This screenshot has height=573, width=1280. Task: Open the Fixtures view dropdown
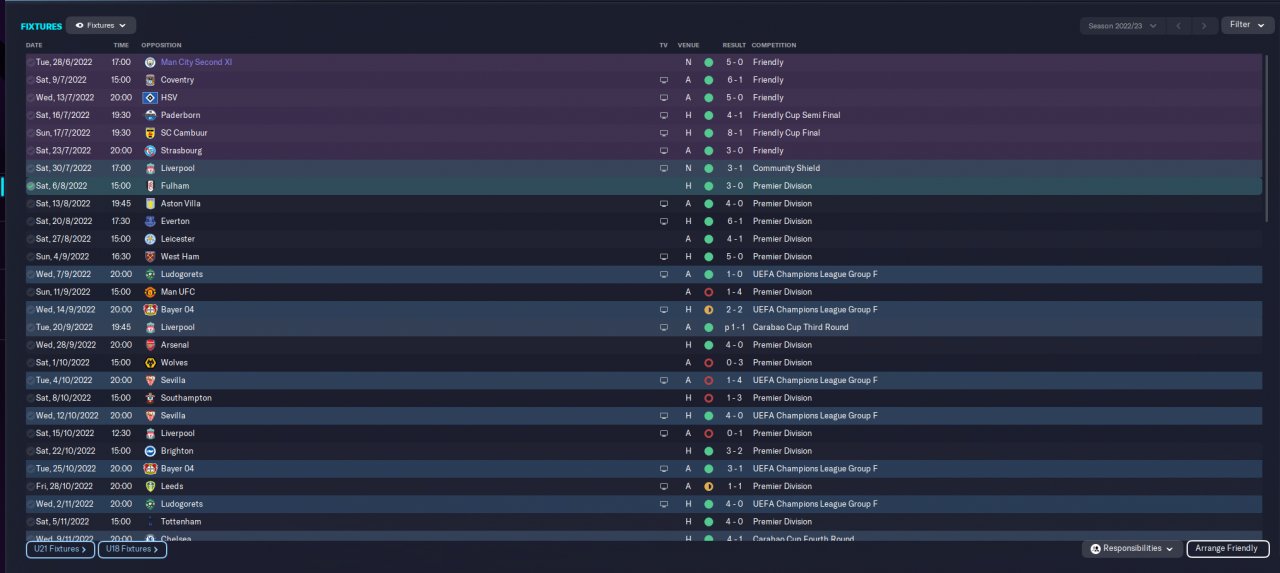(x=101, y=25)
